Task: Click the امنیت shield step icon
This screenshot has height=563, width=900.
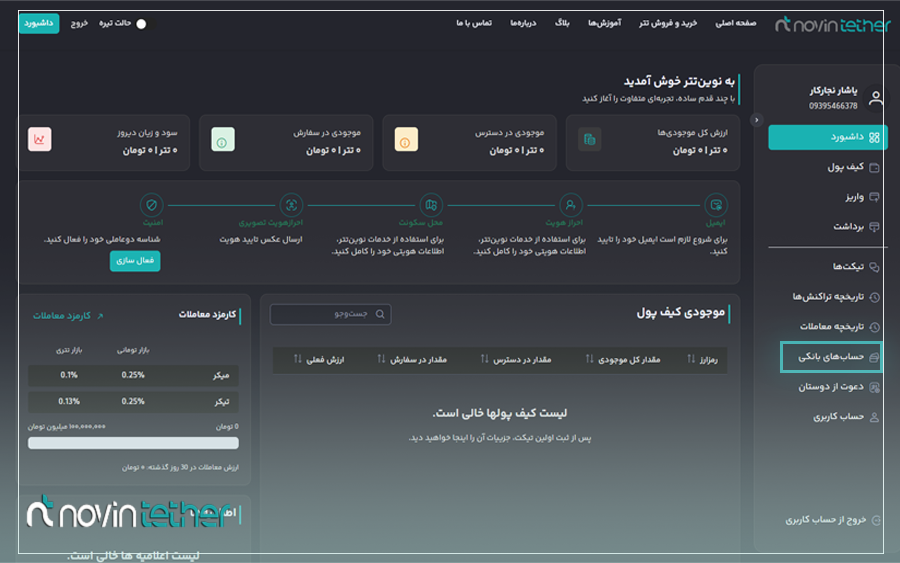Action: (152, 205)
